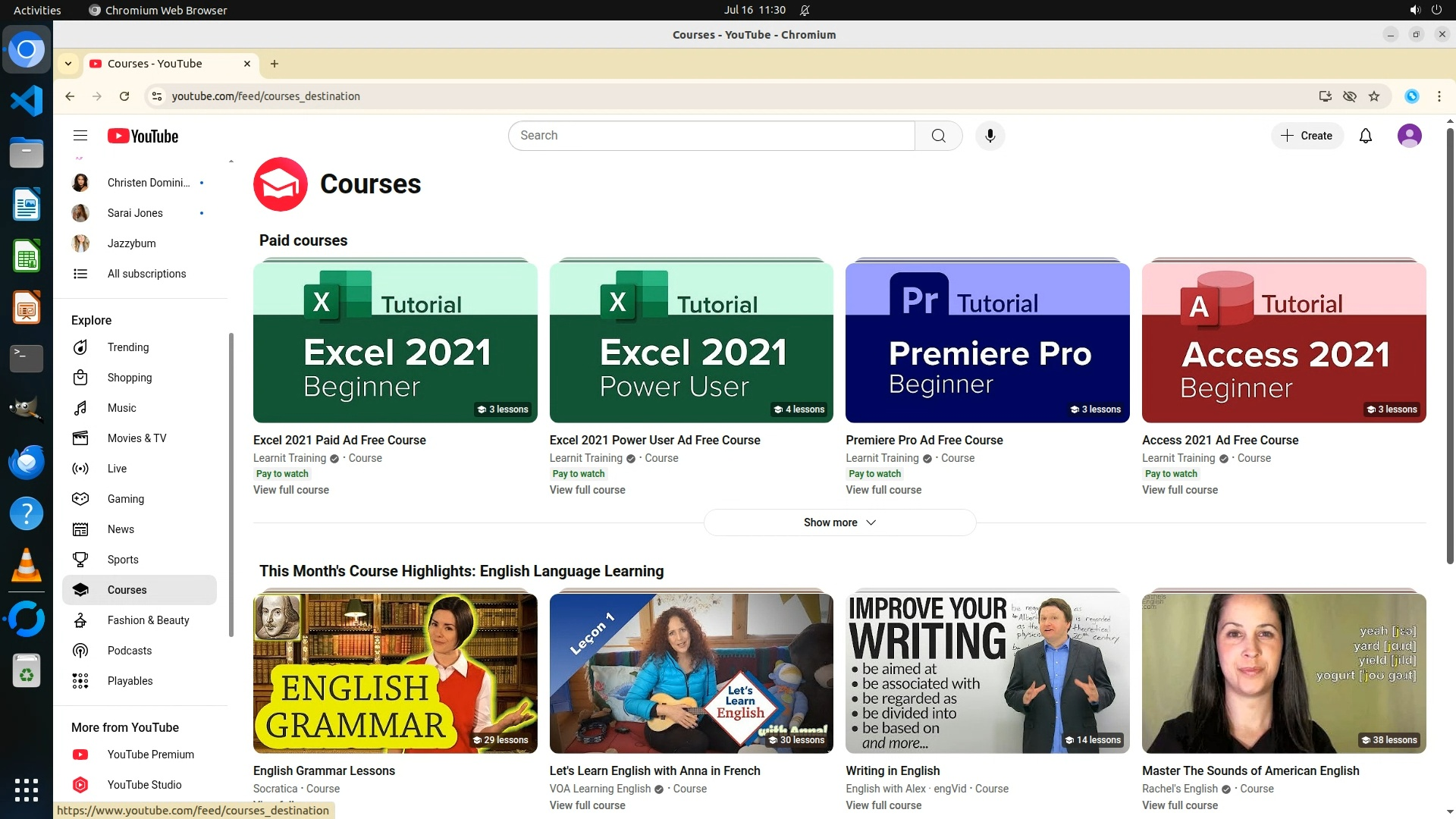Open Podcasts in the sidebar

point(129,651)
